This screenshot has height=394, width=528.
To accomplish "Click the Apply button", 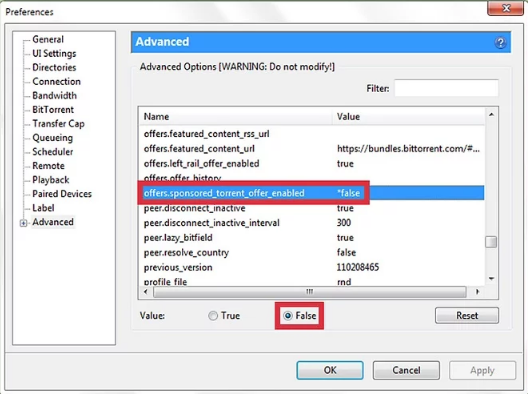I will (x=482, y=370).
